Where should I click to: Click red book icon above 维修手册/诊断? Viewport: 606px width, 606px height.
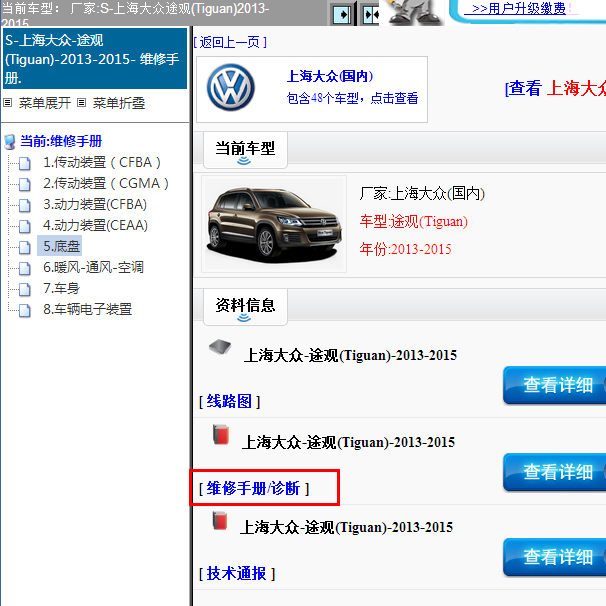pyautogui.click(x=221, y=434)
